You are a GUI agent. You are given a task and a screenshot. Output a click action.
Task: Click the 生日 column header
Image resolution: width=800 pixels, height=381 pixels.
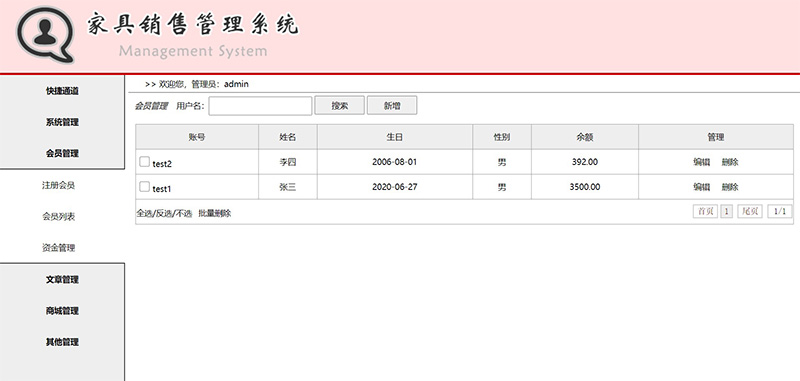(395, 137)
